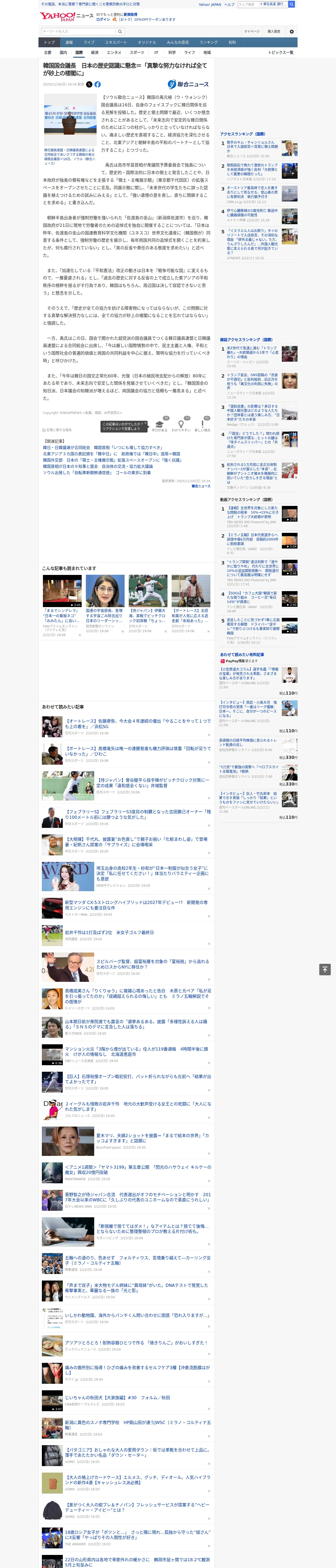Viewport: 336px width, 1568px height.
Task: Click the blue web search button top right
Action: click(292, 4)
